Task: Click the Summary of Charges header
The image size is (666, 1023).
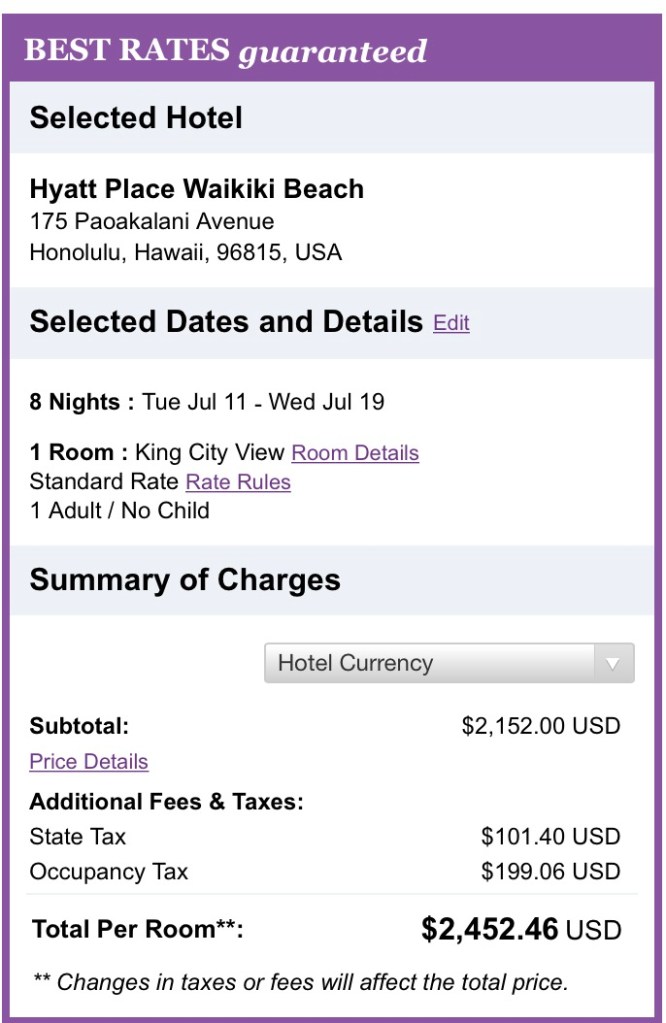Action: [185, 580]
